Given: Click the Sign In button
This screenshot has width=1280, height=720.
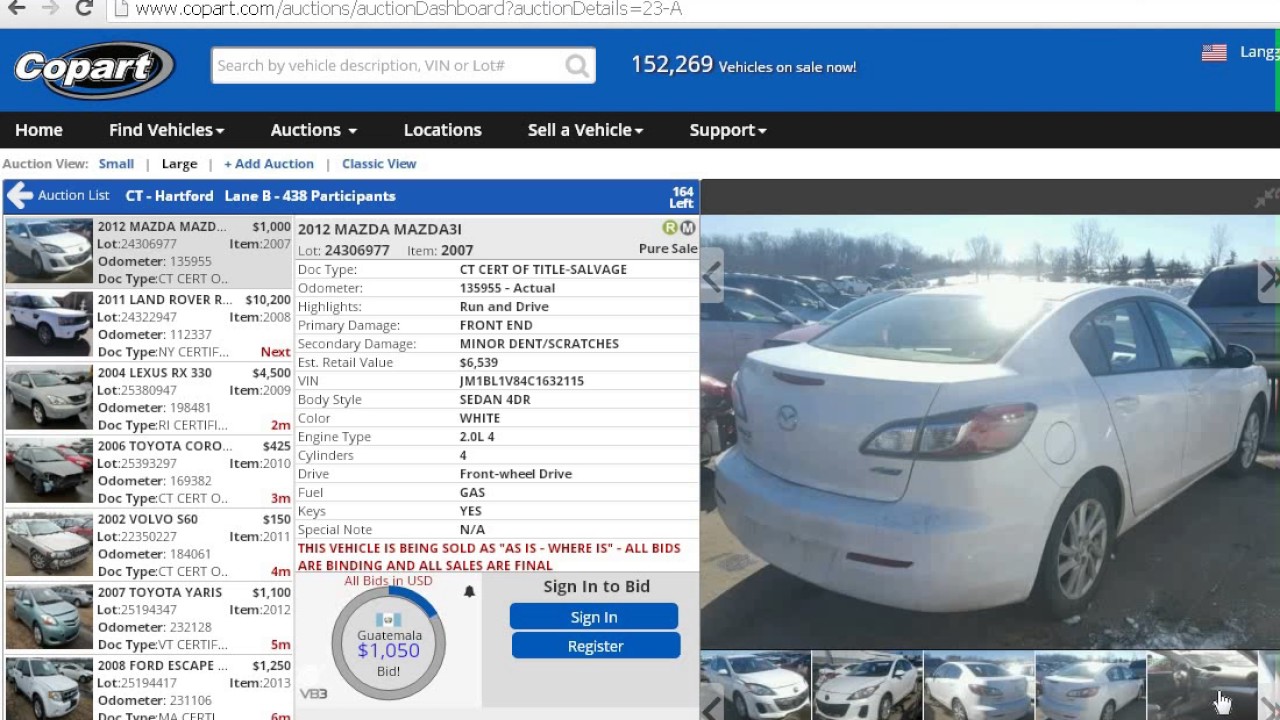Looking at the screenshot, I should point(594,617).
